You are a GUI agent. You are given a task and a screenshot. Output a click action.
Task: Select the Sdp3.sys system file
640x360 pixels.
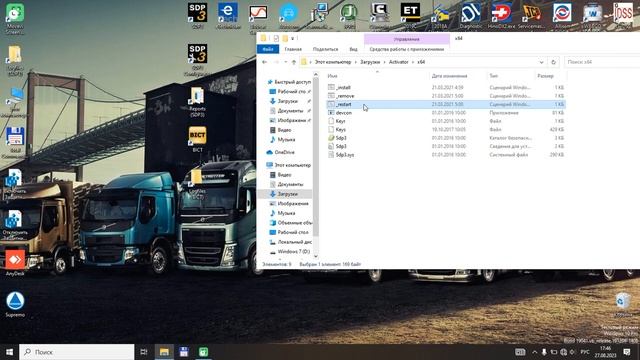[x=446, y=155]
